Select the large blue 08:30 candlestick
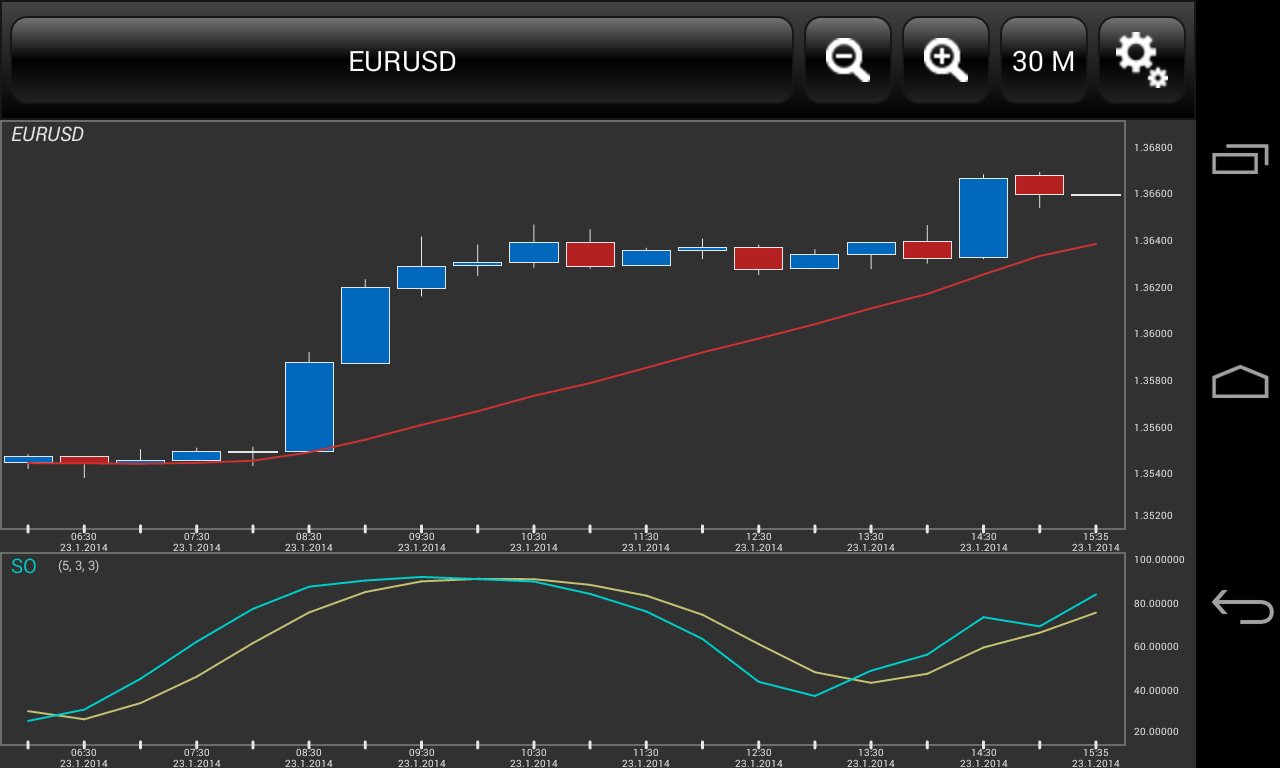 tap(309, 407)
